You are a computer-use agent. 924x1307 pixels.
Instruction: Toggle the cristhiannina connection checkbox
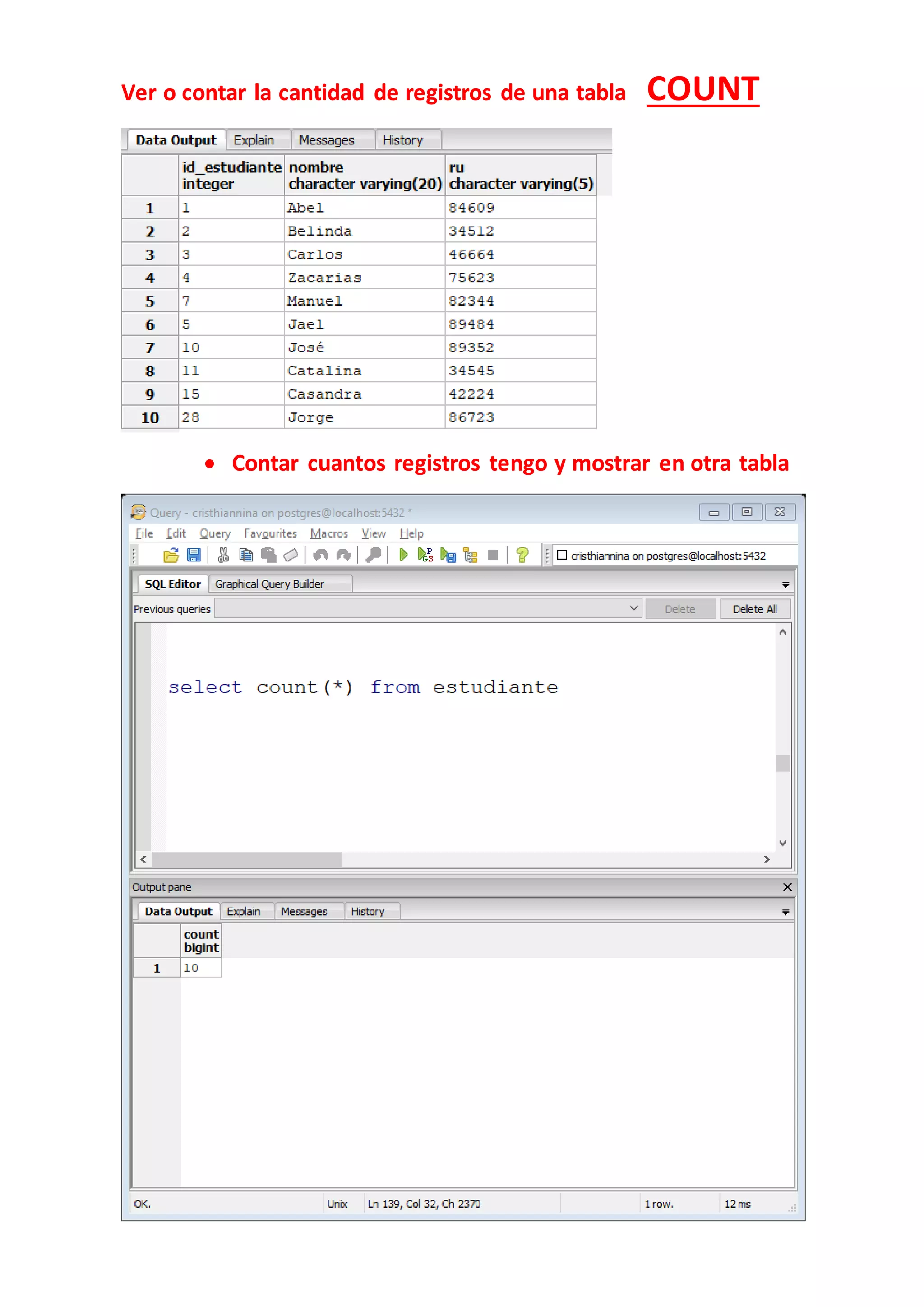(x=562, y=555)
